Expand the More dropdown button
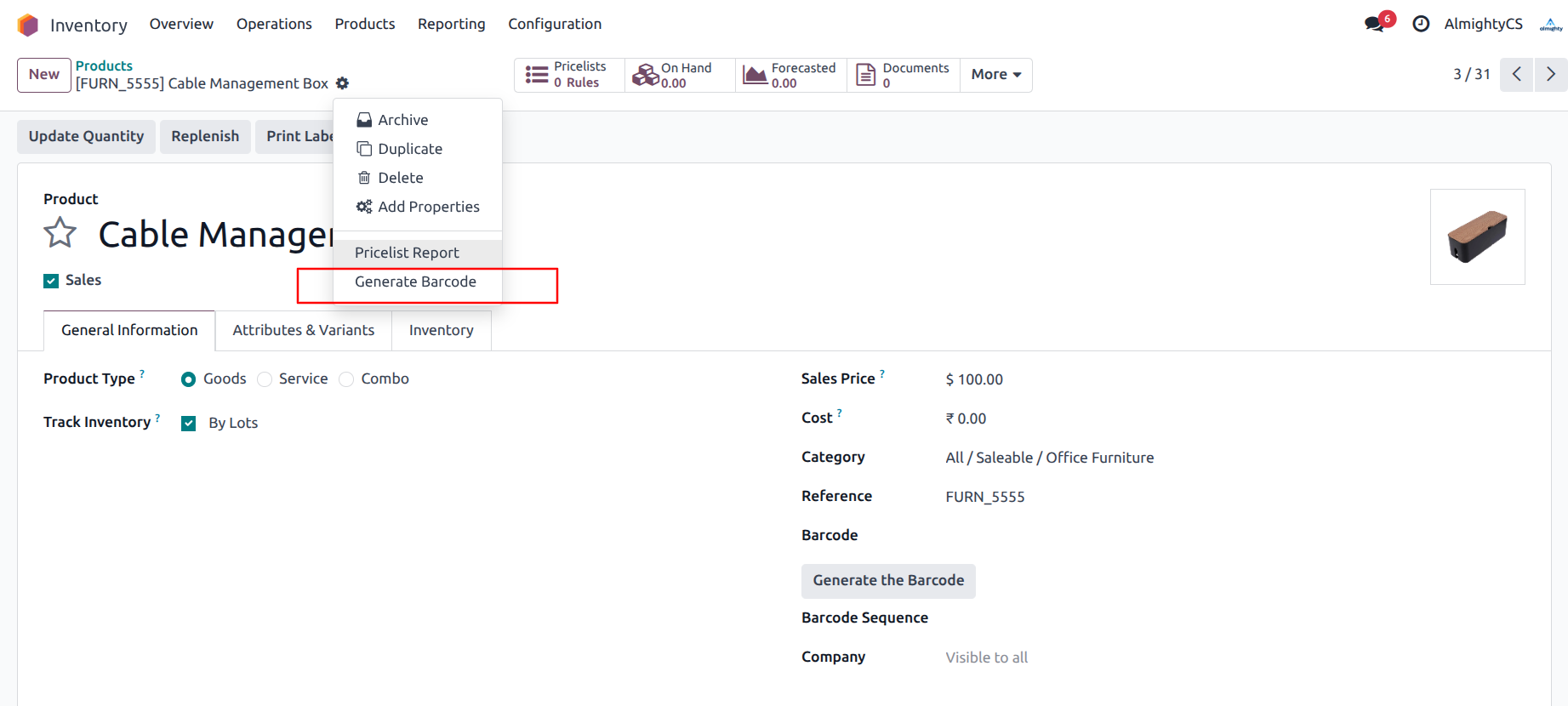This screenshot has width=1568, height=706. 995,75
